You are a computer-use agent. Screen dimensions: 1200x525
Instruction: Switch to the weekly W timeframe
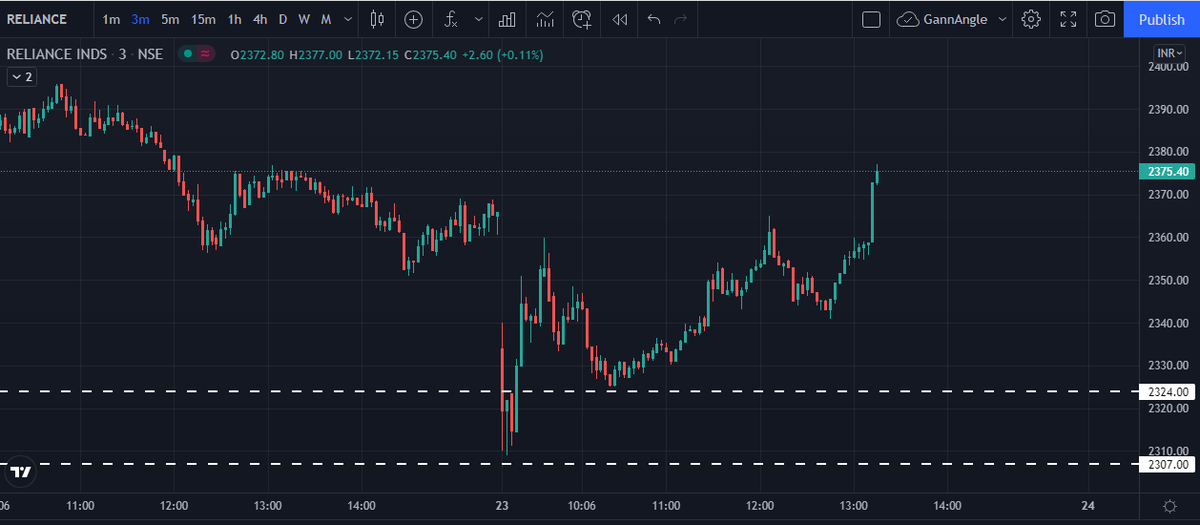[x=304, y=19]
